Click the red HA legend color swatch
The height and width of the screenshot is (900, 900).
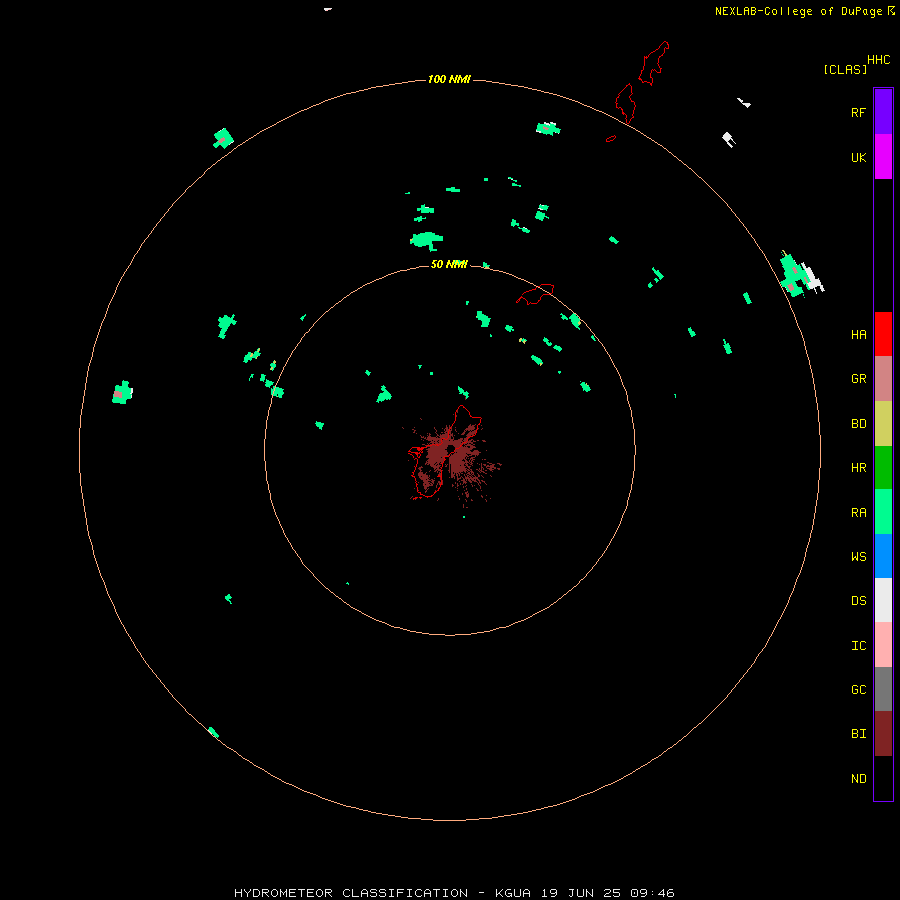(x=883, y=334)
